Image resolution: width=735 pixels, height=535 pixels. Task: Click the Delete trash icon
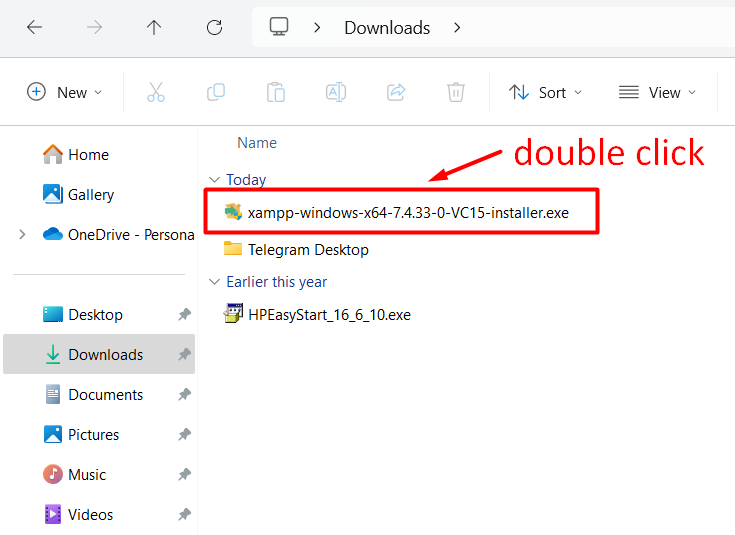coord(456,92)
